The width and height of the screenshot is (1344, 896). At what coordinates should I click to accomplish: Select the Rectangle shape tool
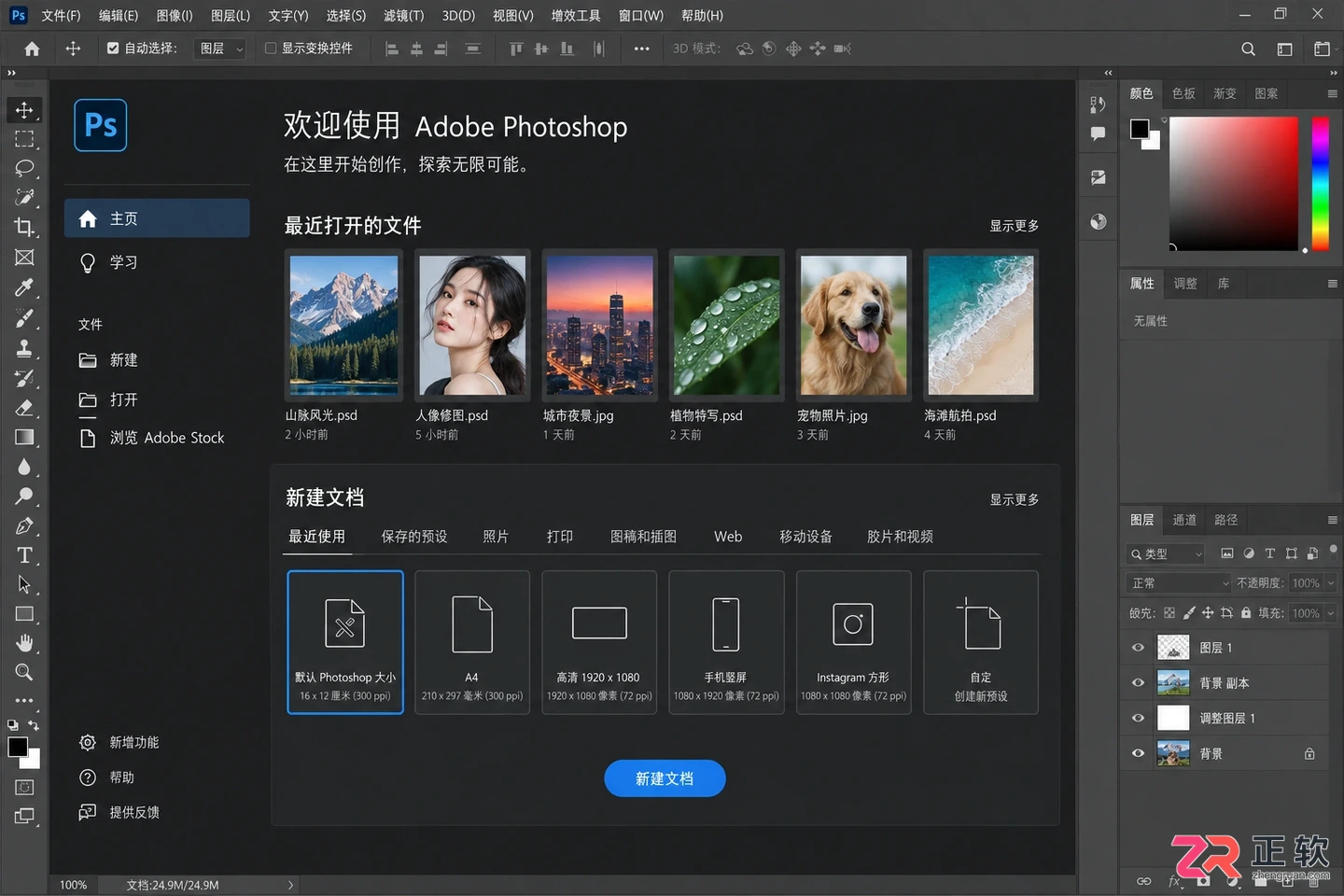click(x=24, y=614)
